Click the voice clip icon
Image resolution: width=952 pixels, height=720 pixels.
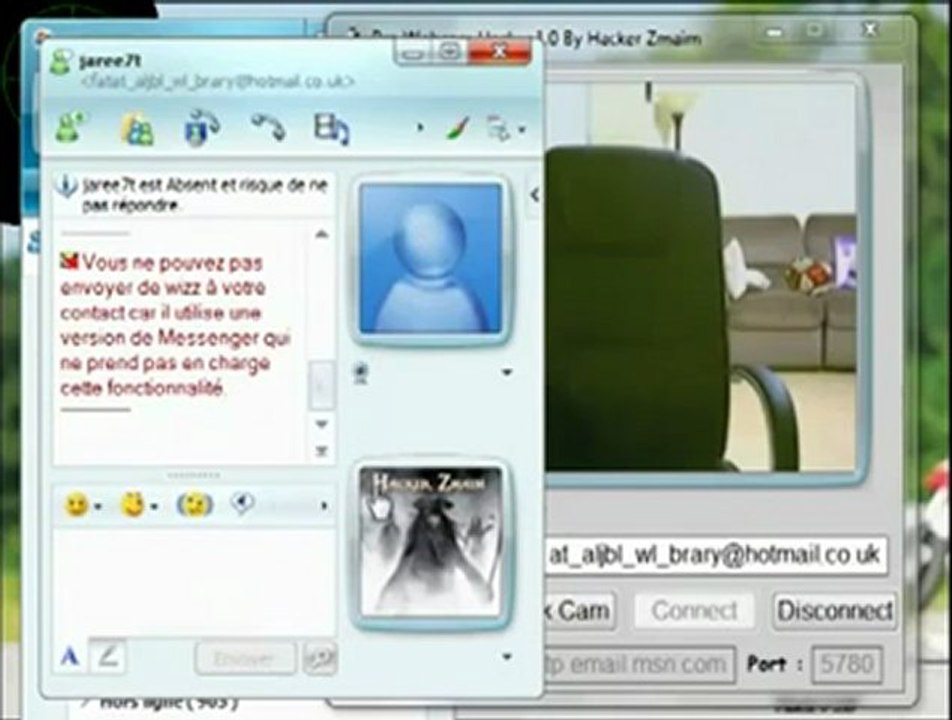coord(242,504)
